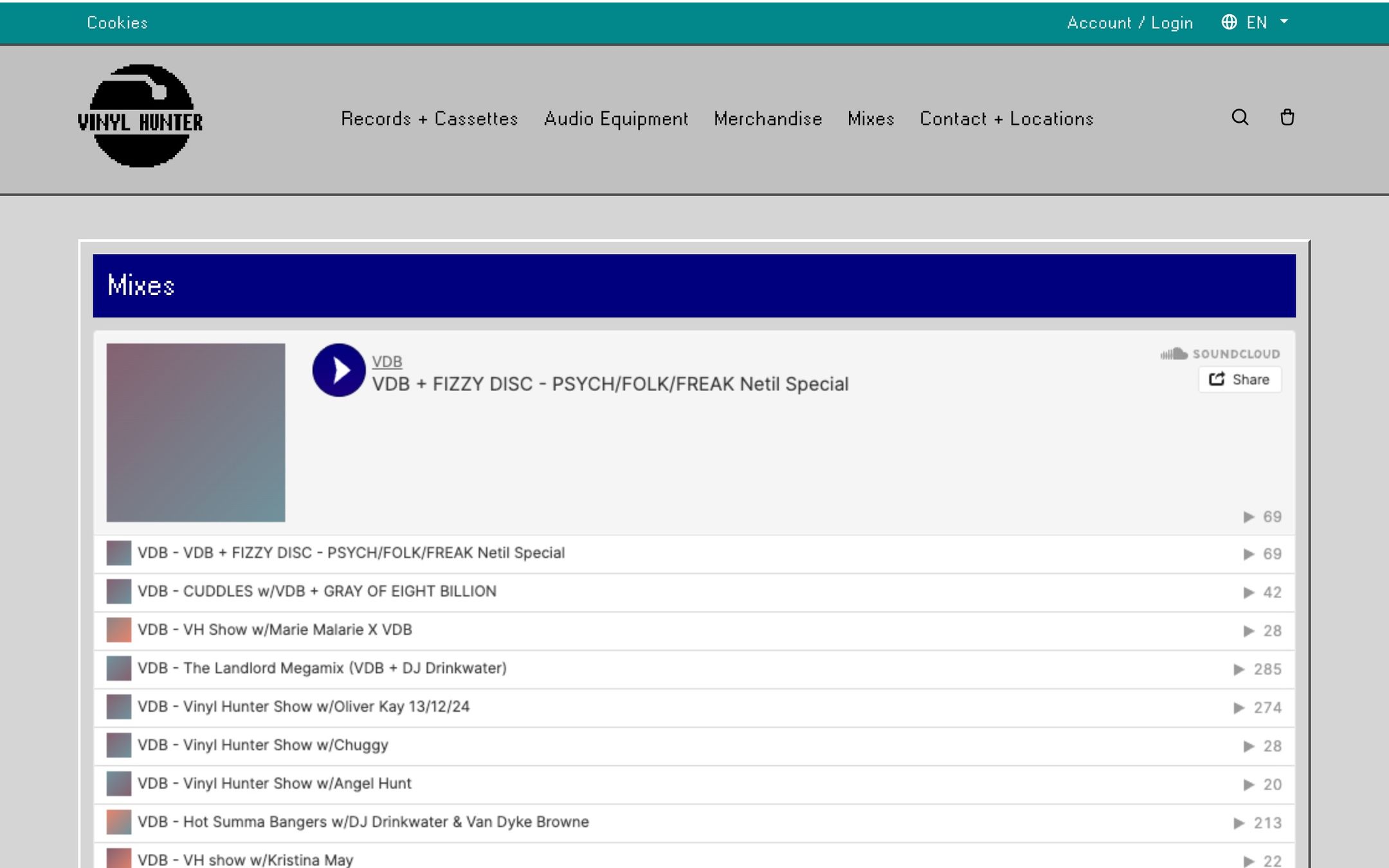This screenshot has width=1389, height=868.
Task: Click thumbnail of Hot Summa Bangers row
Action: pyautogui.click(x=119, y=822)
